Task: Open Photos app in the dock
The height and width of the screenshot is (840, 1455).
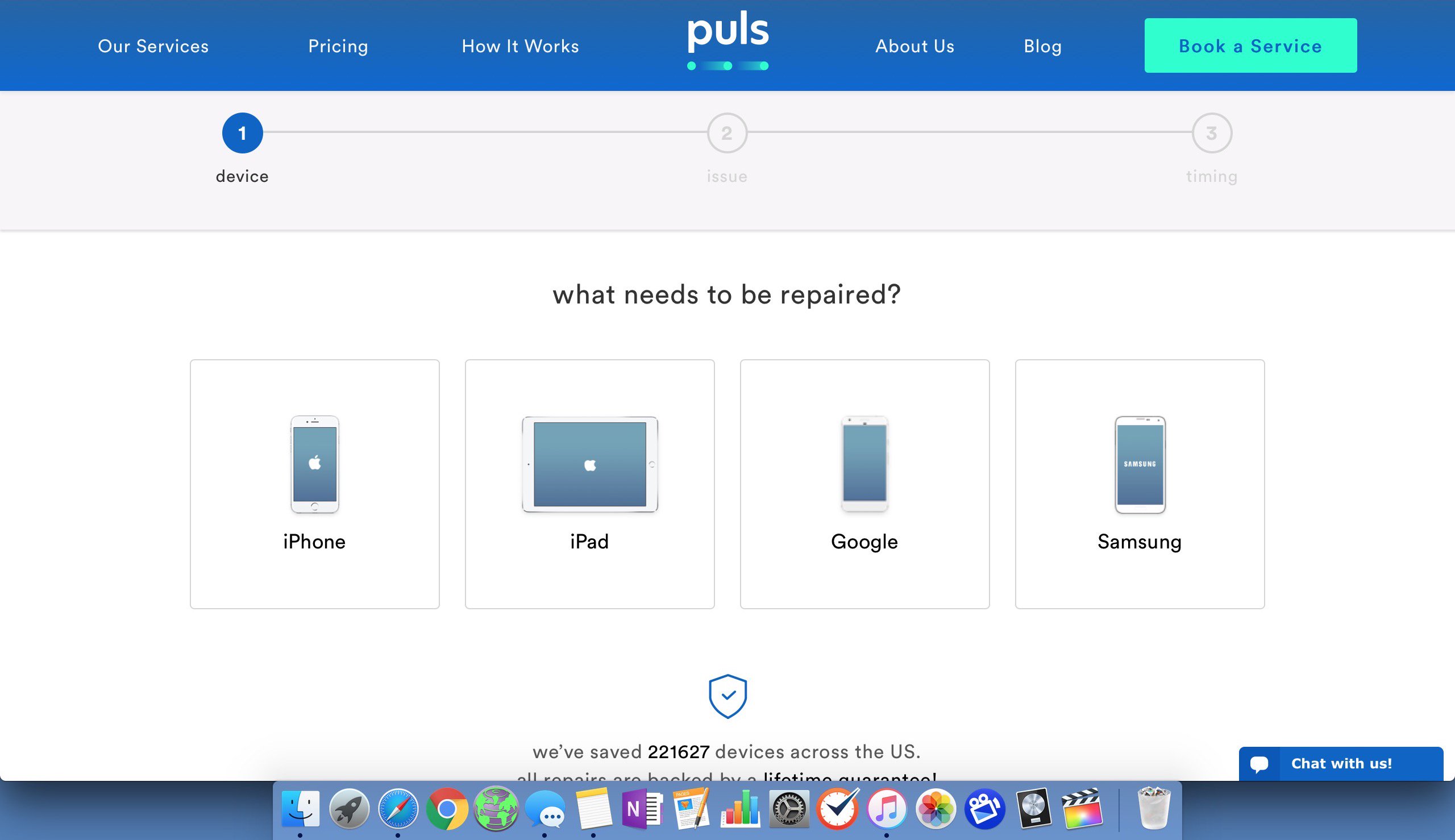Action: 936,808
